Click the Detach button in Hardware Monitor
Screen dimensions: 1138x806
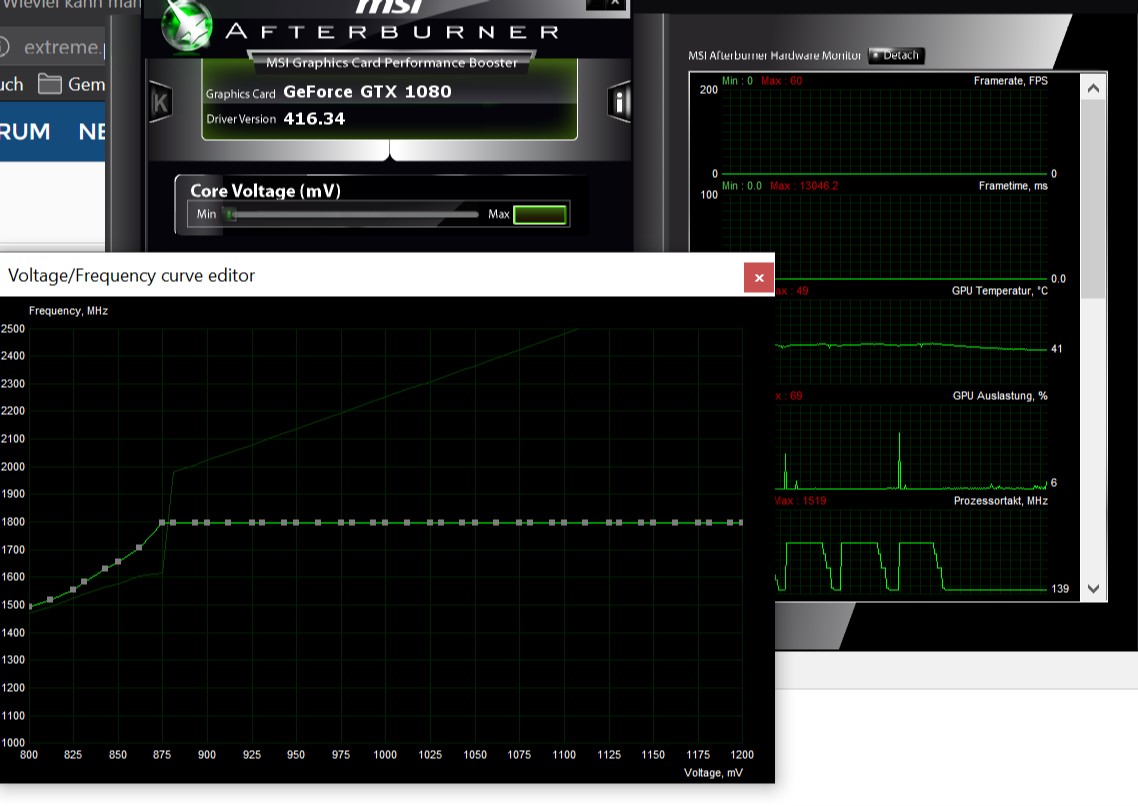(896, 55)
